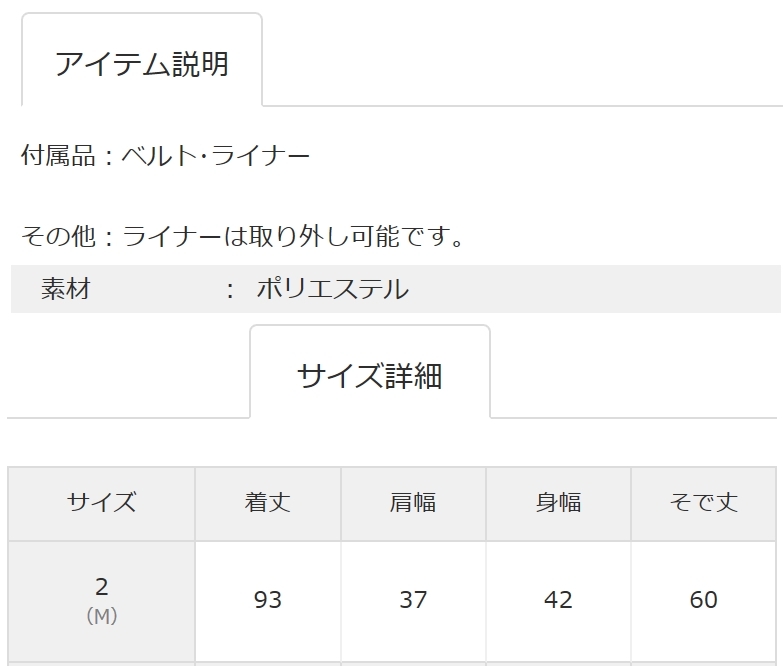The image size is (783, 666).
Task: Select the 37 shoulder width value
Action: (413, 600)
